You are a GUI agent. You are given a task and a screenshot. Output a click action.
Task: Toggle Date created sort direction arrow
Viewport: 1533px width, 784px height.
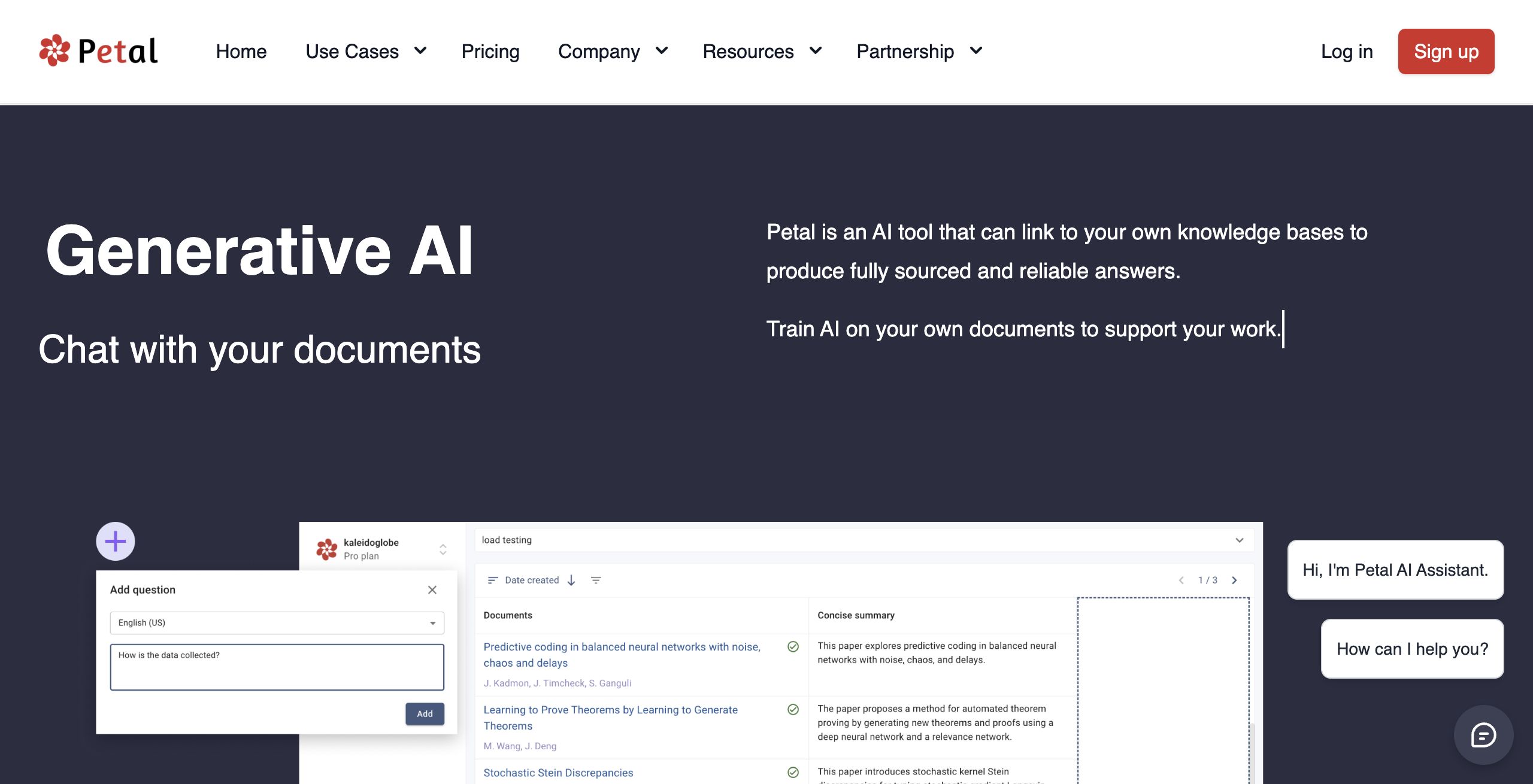click(571, 580)
